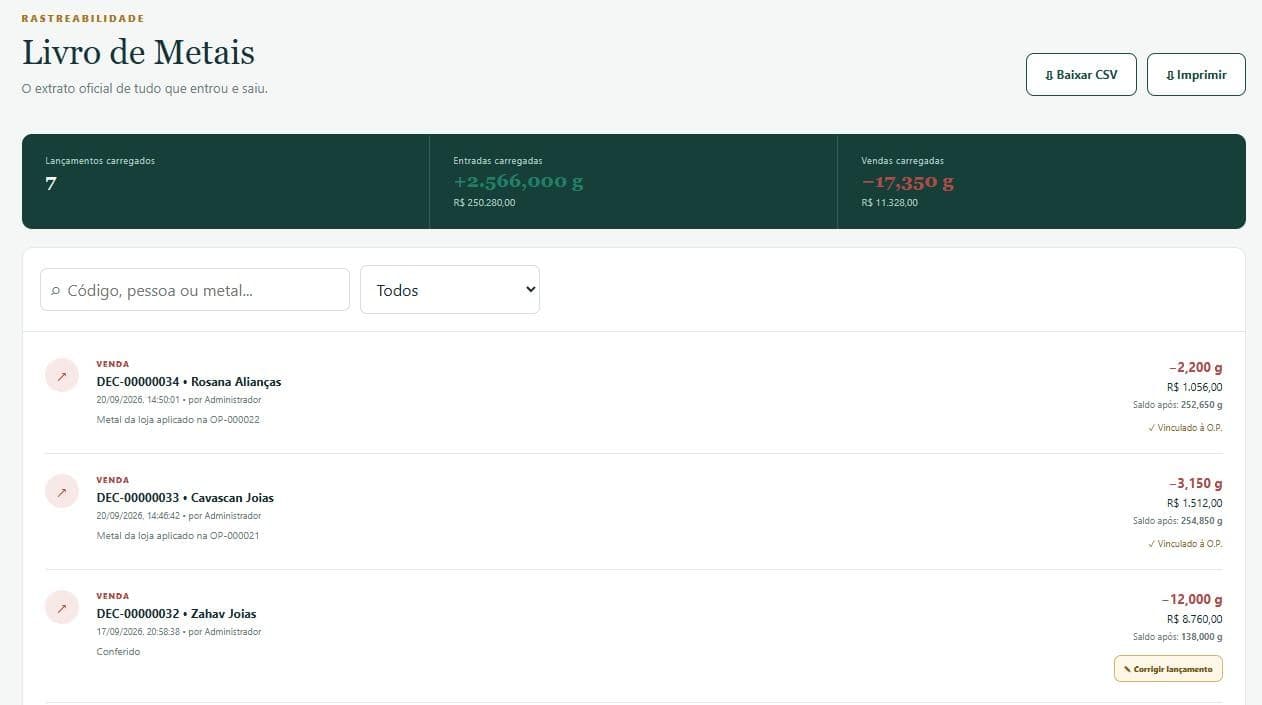The width and height of the screenshot is (1262, 705).
Task: Click the R$ 8.760,00 value
Action: [1195, 620]
